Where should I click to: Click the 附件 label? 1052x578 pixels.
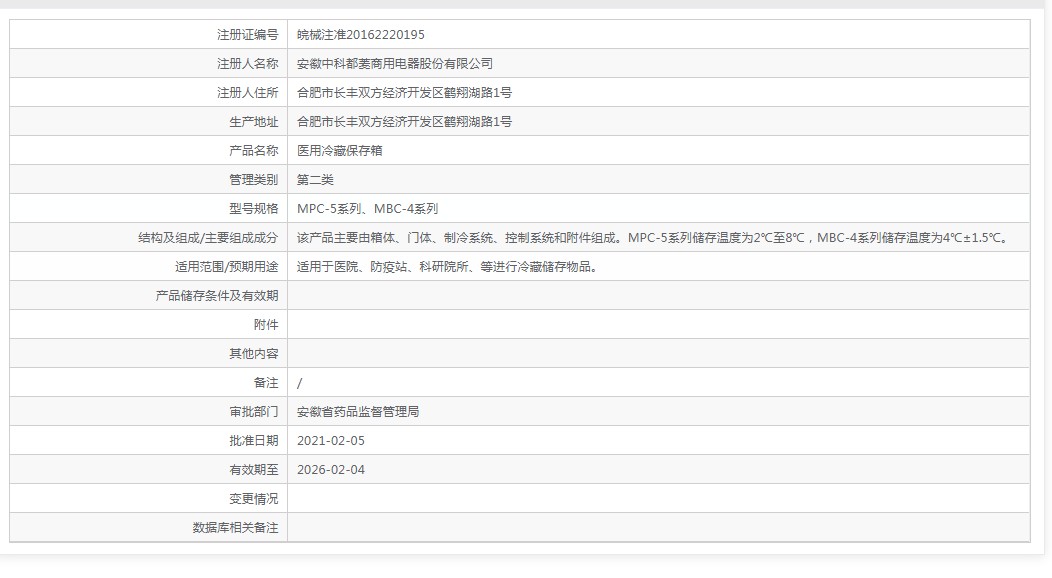coord(266,325)
